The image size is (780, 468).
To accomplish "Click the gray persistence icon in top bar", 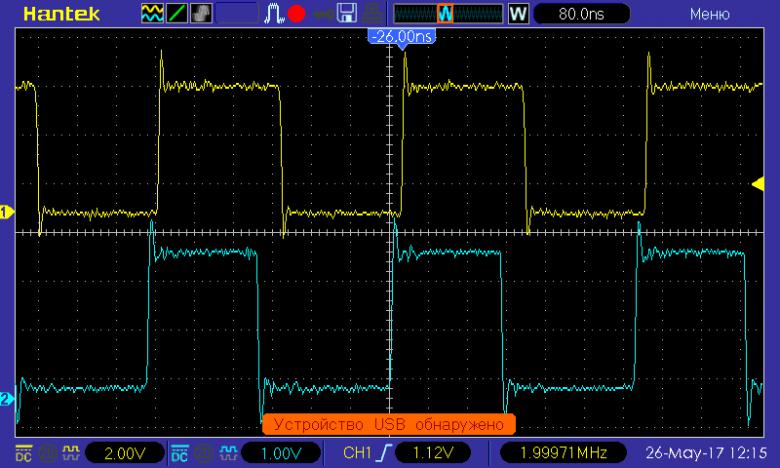I will pos(200,14).
